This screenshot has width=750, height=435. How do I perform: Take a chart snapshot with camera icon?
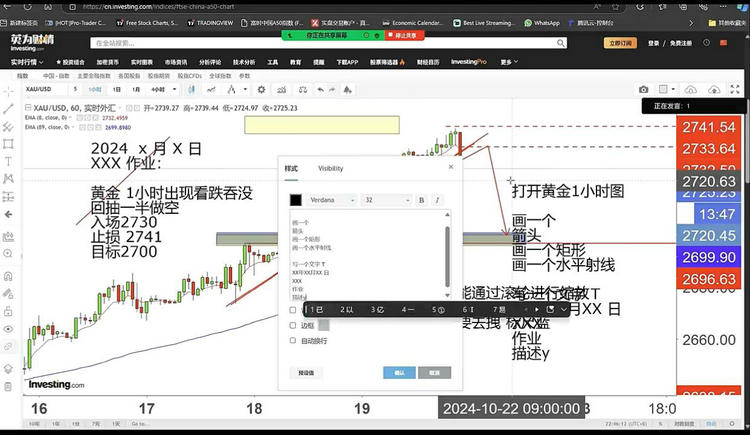(643, 90)
